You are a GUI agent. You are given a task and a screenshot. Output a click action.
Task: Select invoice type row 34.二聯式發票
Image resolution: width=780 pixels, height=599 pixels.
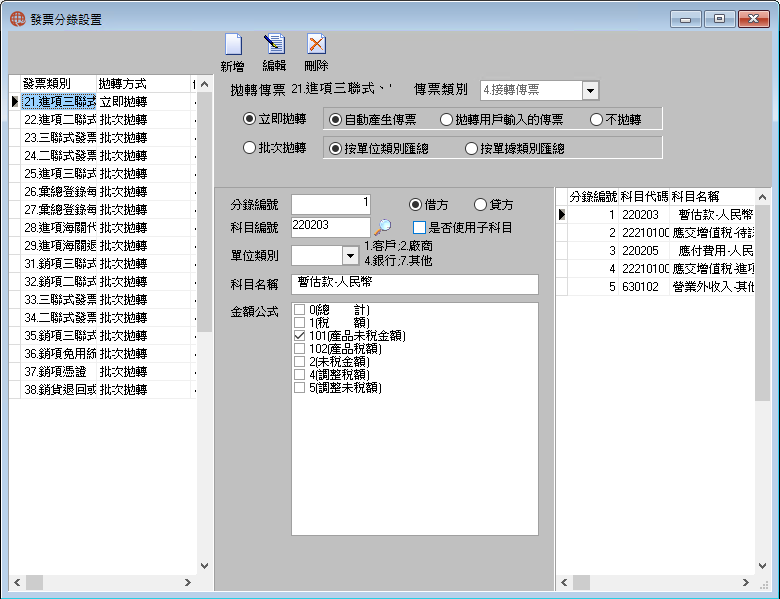coord(102,317)
